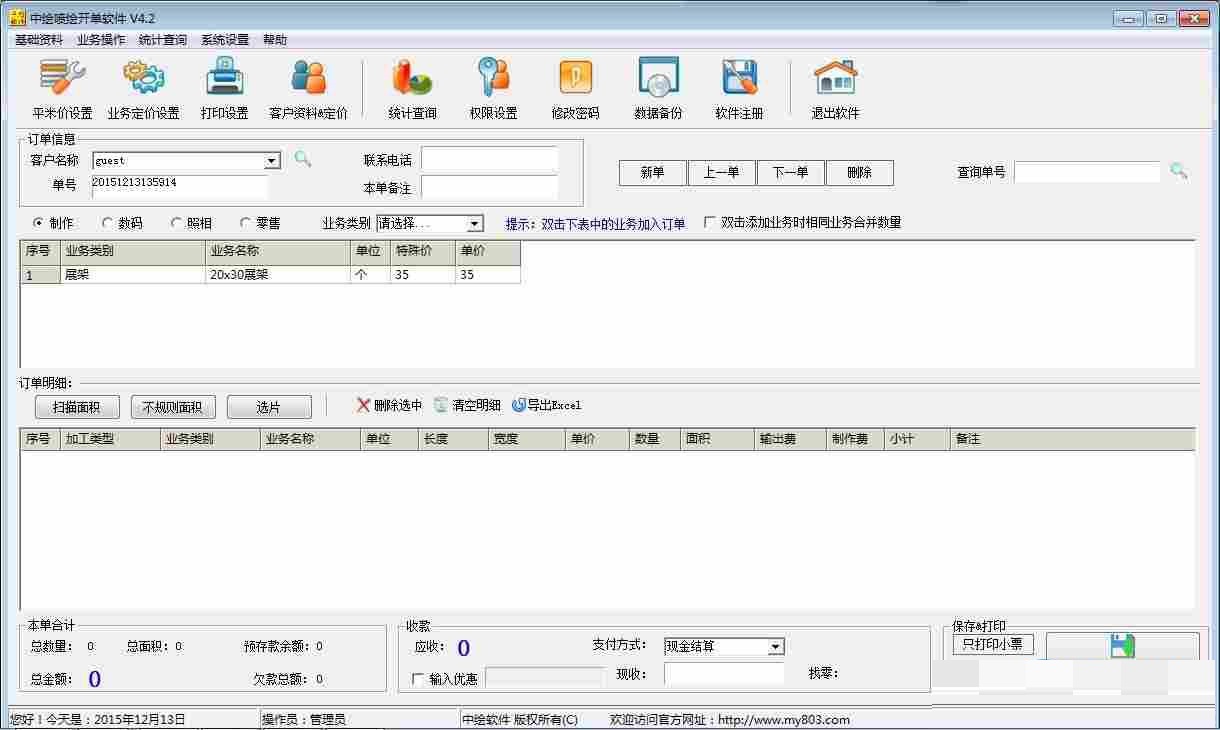The width and height of the screenshot is (1220, 730).
Task: Open 打印设置 printer icon
Action: click(x=225, y=78)
